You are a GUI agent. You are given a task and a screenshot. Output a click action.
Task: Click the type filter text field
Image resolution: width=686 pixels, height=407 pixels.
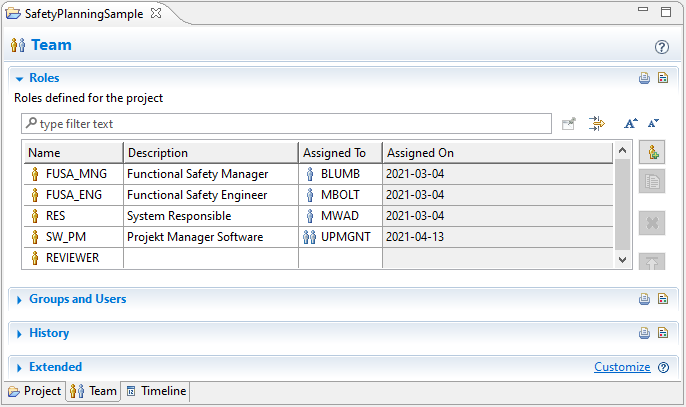click(290, 124)
